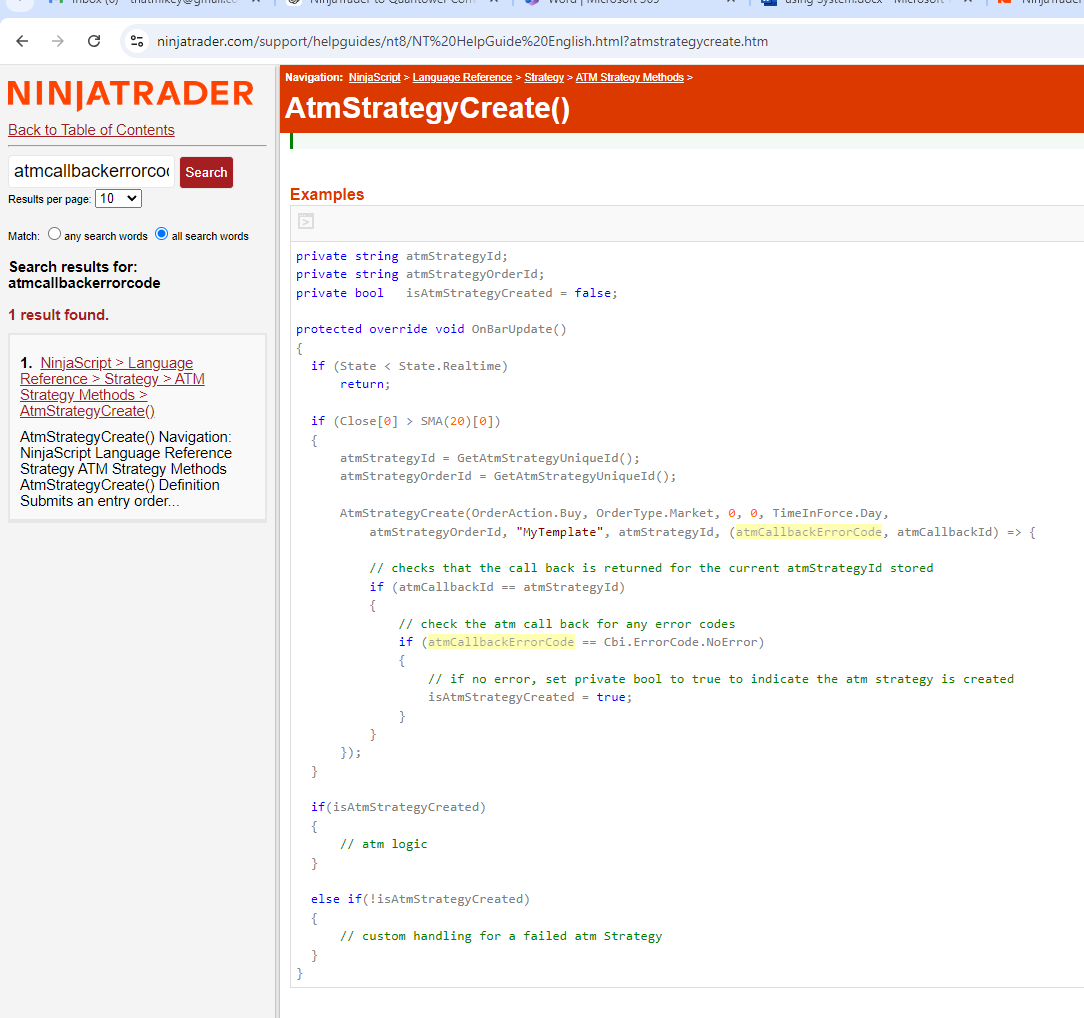The width and height of the screenshot is (1084, 1018).
Task: Click the 'Examples' section heading
Action: click(327, 194)
